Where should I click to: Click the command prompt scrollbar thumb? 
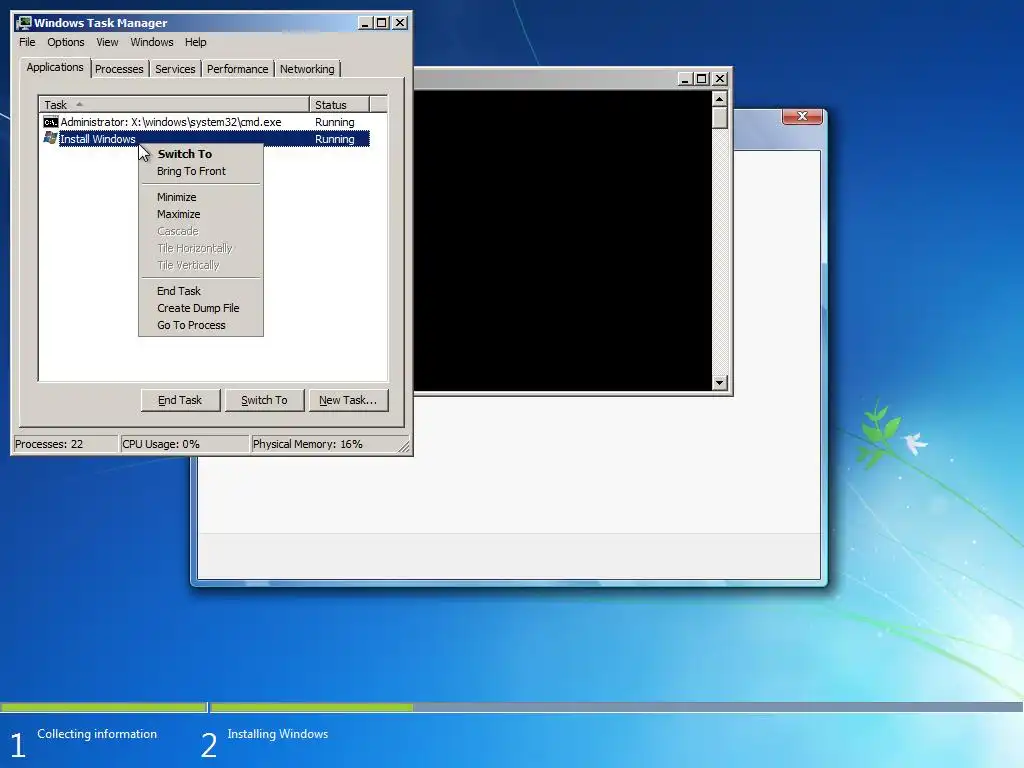tap(720, 118)
